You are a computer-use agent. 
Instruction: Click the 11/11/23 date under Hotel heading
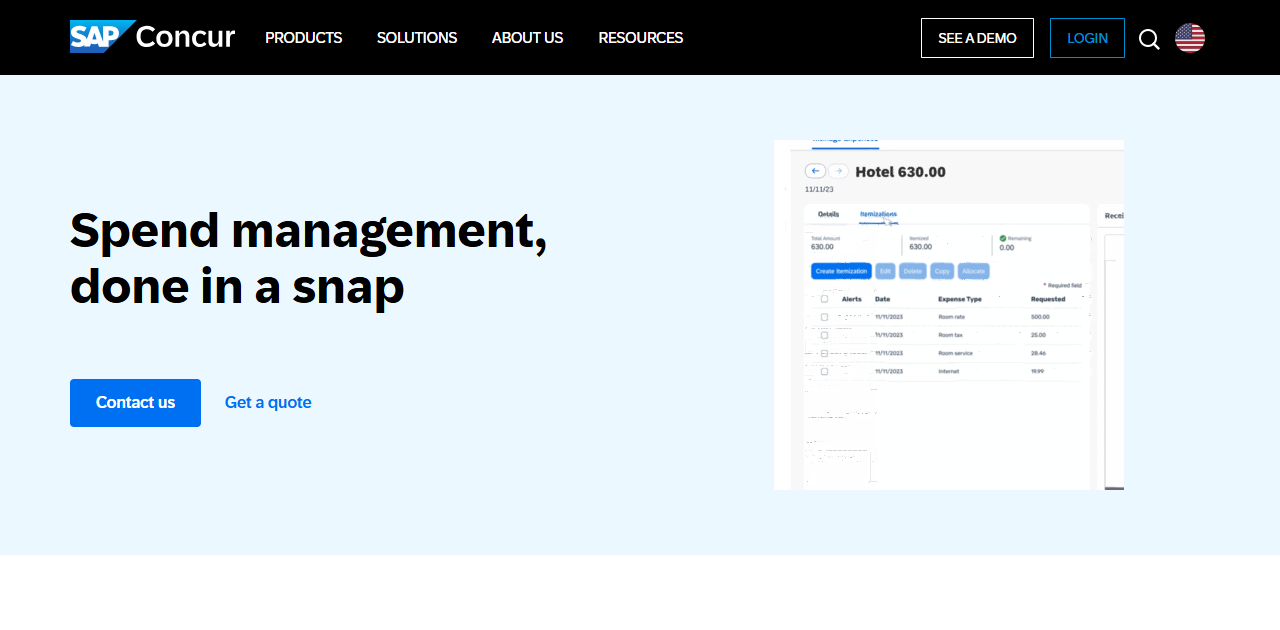tap(819, 189)
